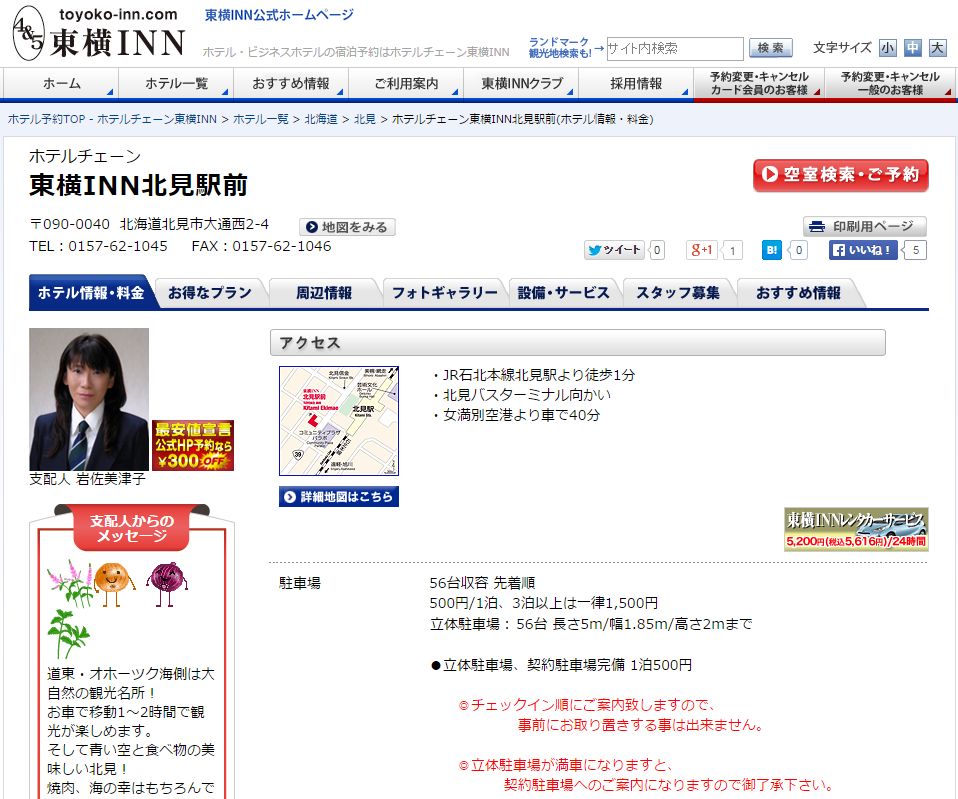Click breadcrumb link 北海道
958x799 pixels.
point(321,119)
